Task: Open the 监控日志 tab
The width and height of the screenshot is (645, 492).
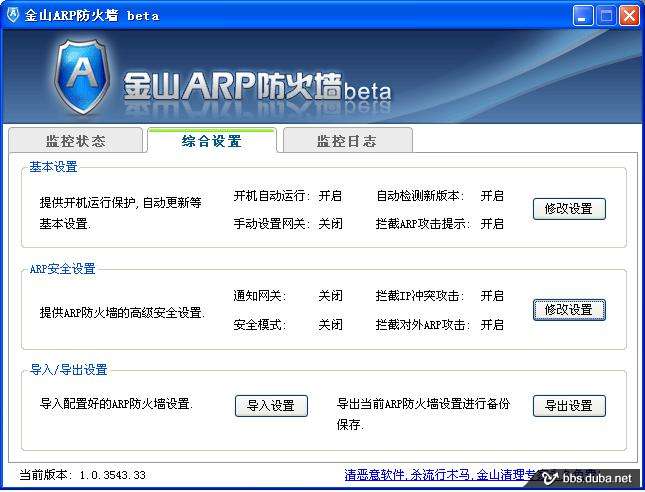Action: point(347,141)
